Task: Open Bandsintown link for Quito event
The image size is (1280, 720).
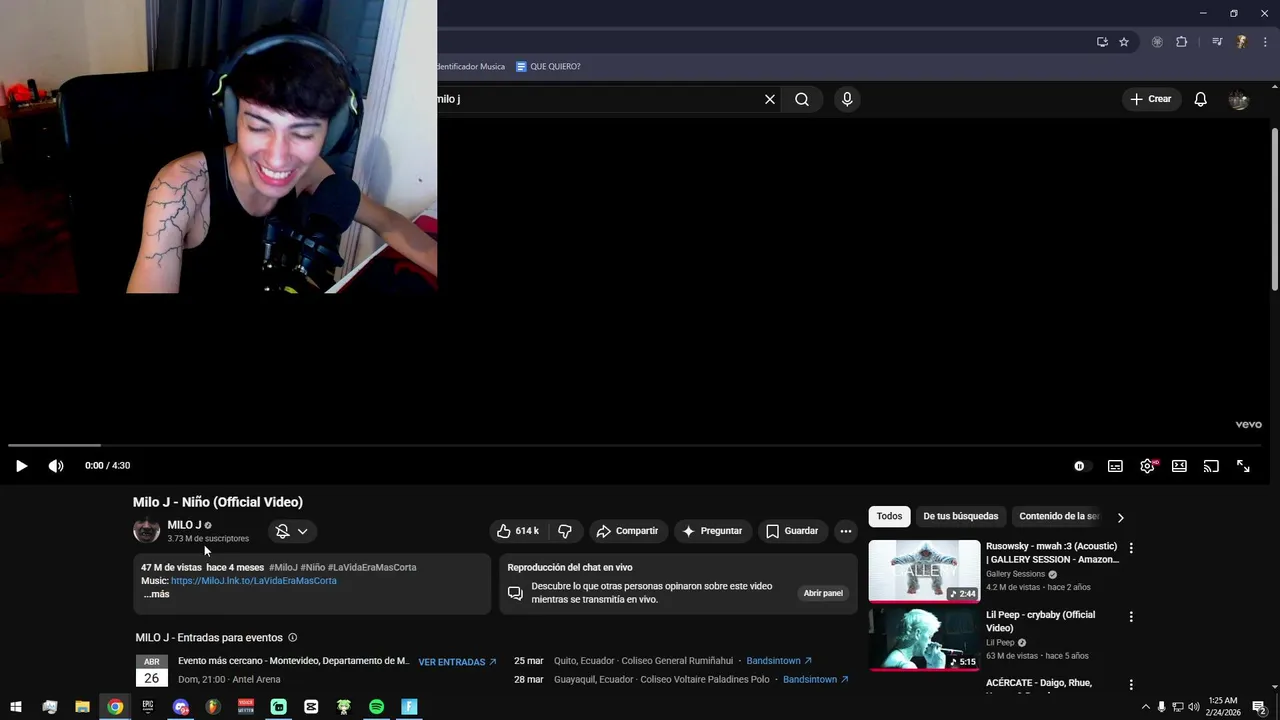Action: point(779,661)
